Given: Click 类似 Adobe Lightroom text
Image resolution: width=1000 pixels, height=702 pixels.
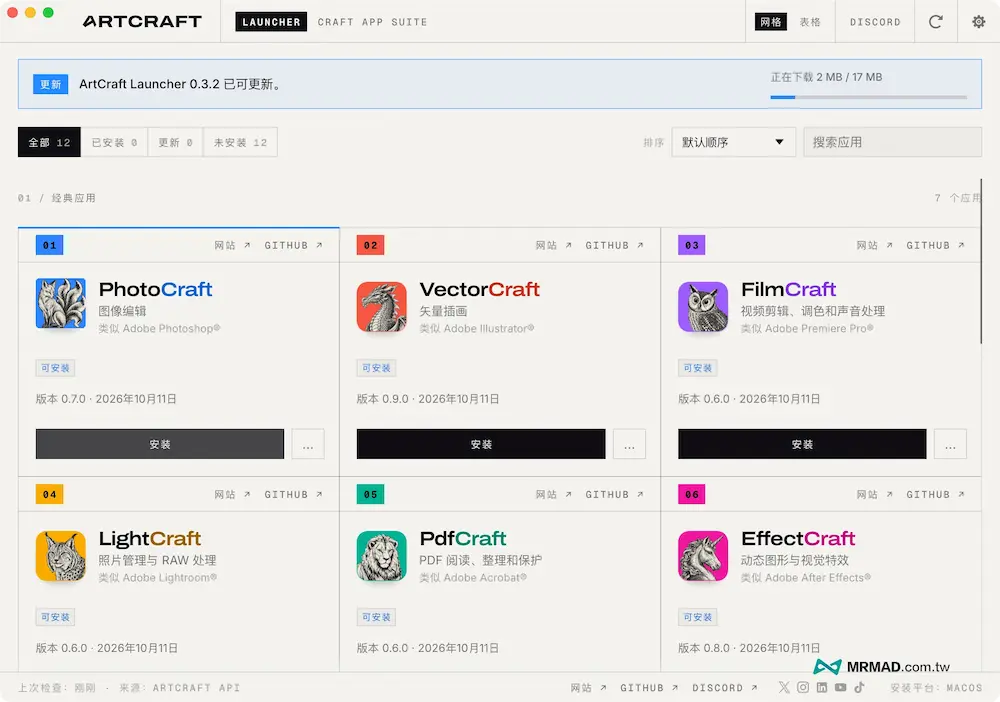Looking at the screenshot, I should [x=158, y=578].
